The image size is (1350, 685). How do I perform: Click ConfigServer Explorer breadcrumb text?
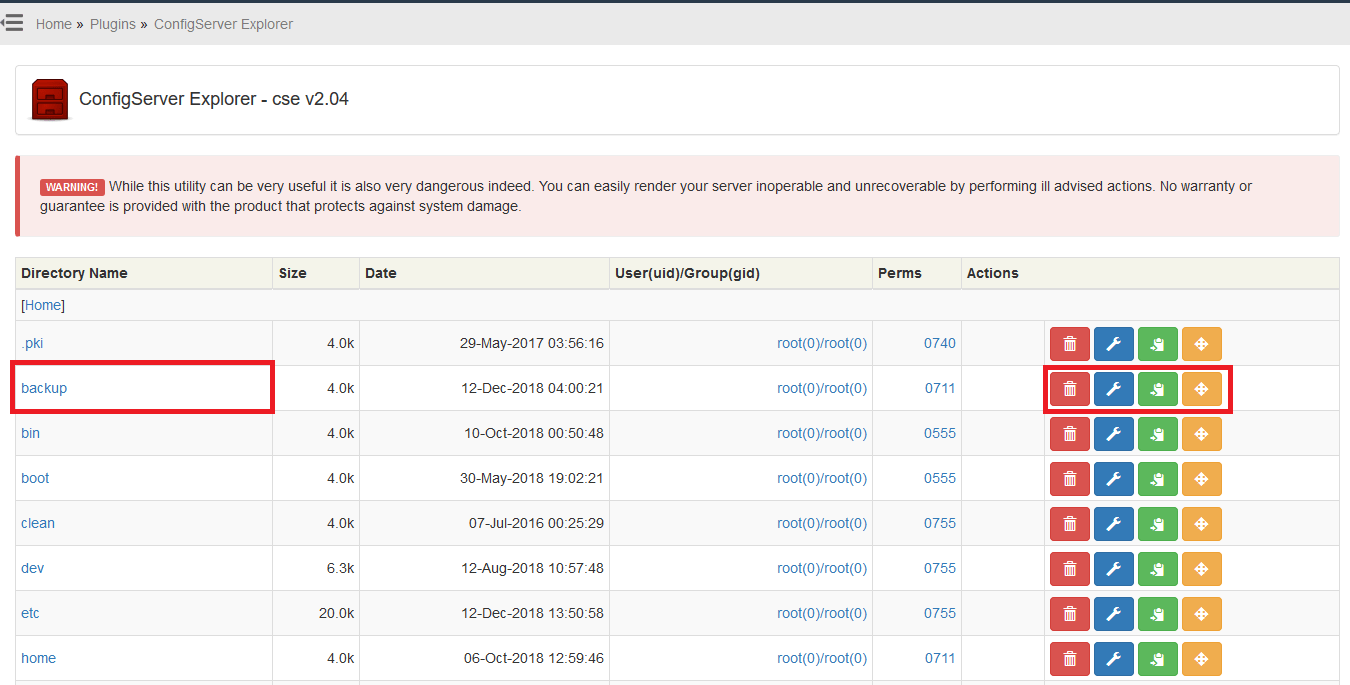(223, 24)
